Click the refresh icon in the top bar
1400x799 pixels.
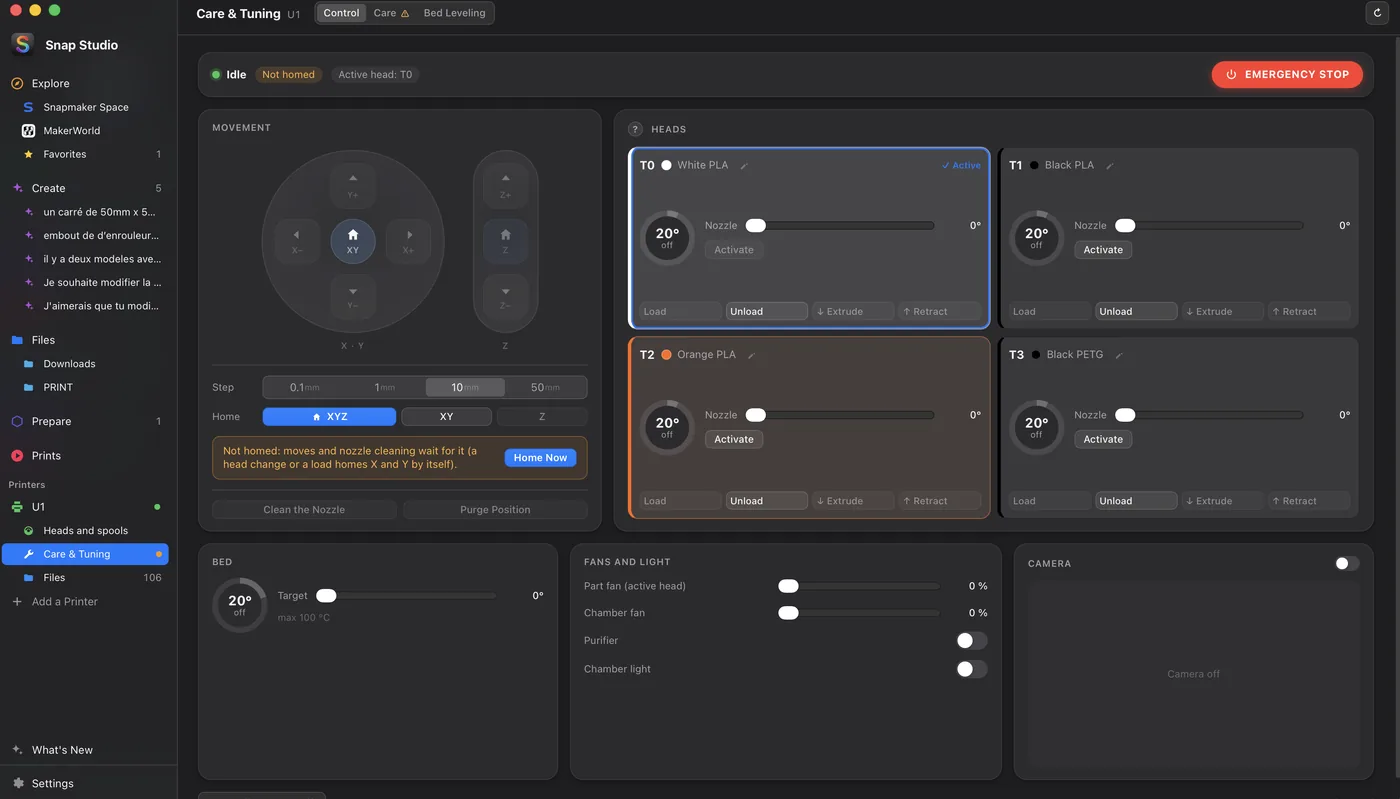(x=1378, y=13)
